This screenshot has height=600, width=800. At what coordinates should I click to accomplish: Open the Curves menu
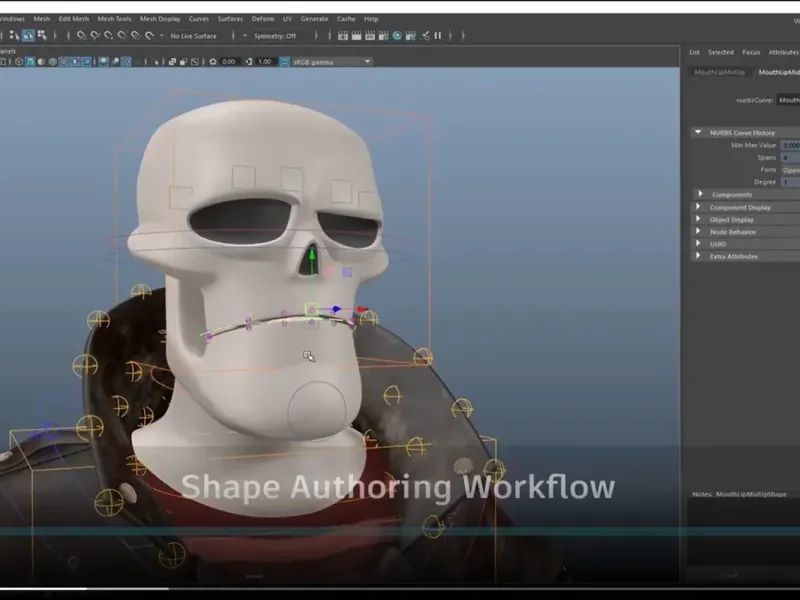pos(198,19)
